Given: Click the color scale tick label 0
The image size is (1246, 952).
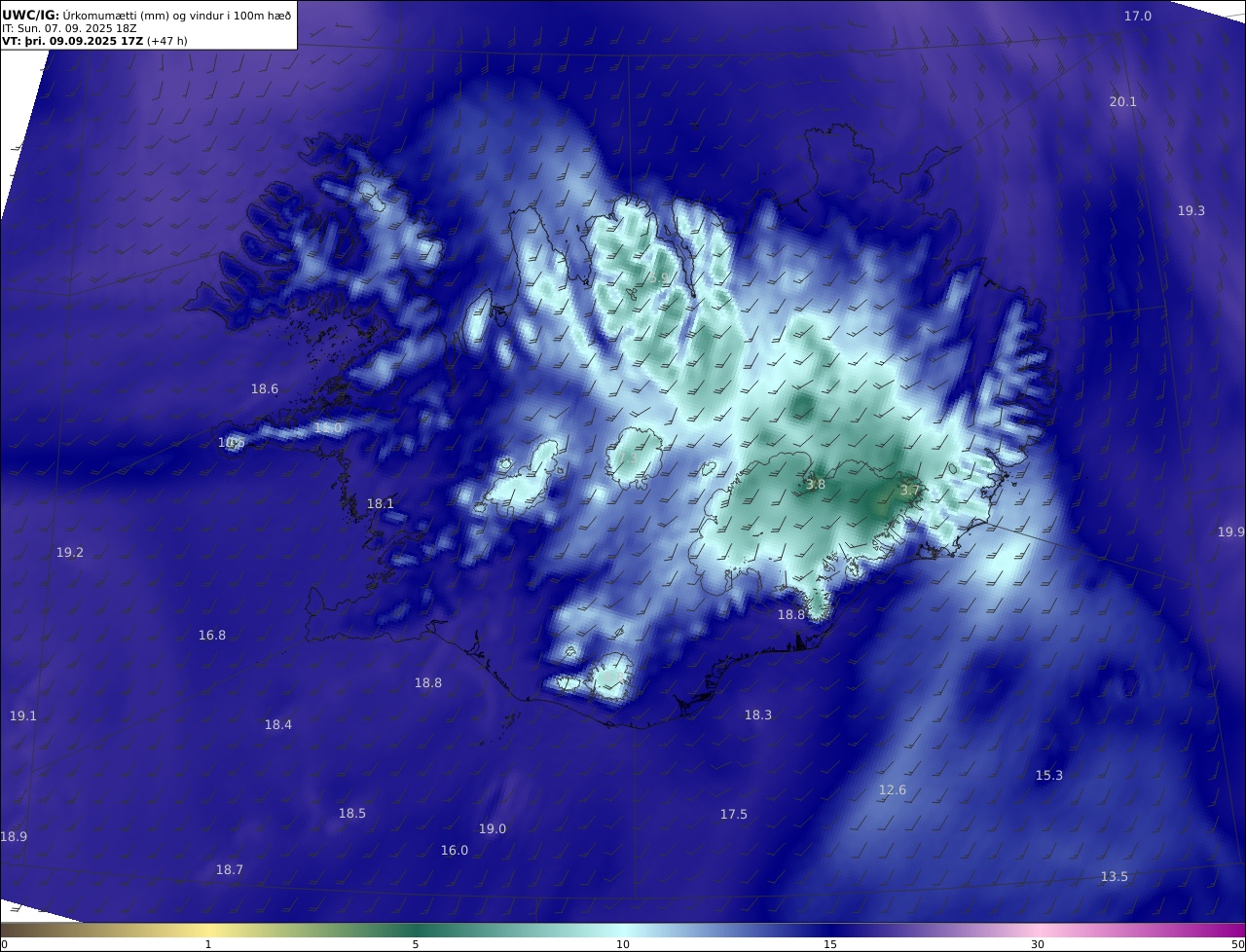Looking at the screenshot, I should click(x=4, y=944).
